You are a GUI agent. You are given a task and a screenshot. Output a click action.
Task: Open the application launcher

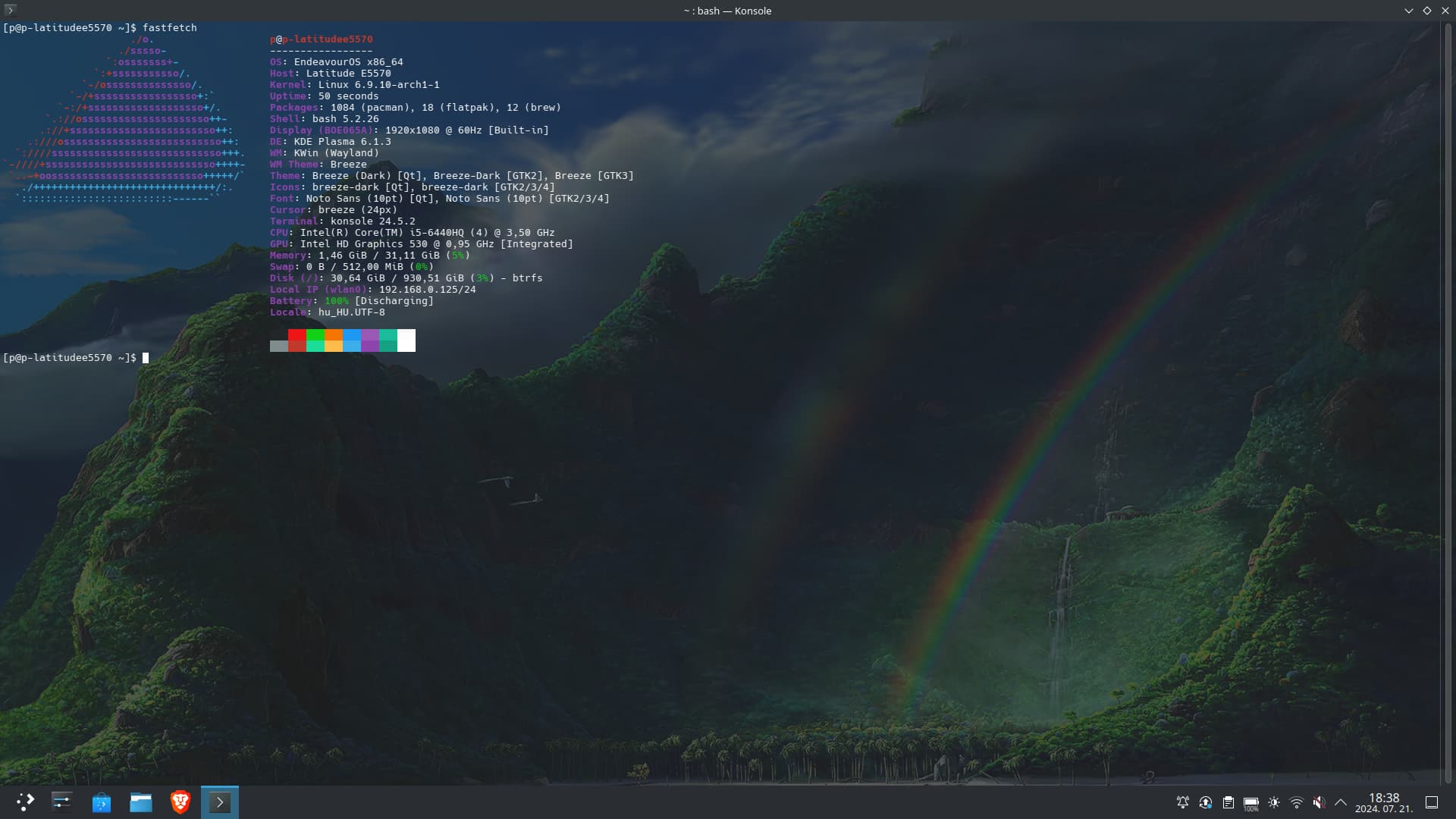coord(25,802)
